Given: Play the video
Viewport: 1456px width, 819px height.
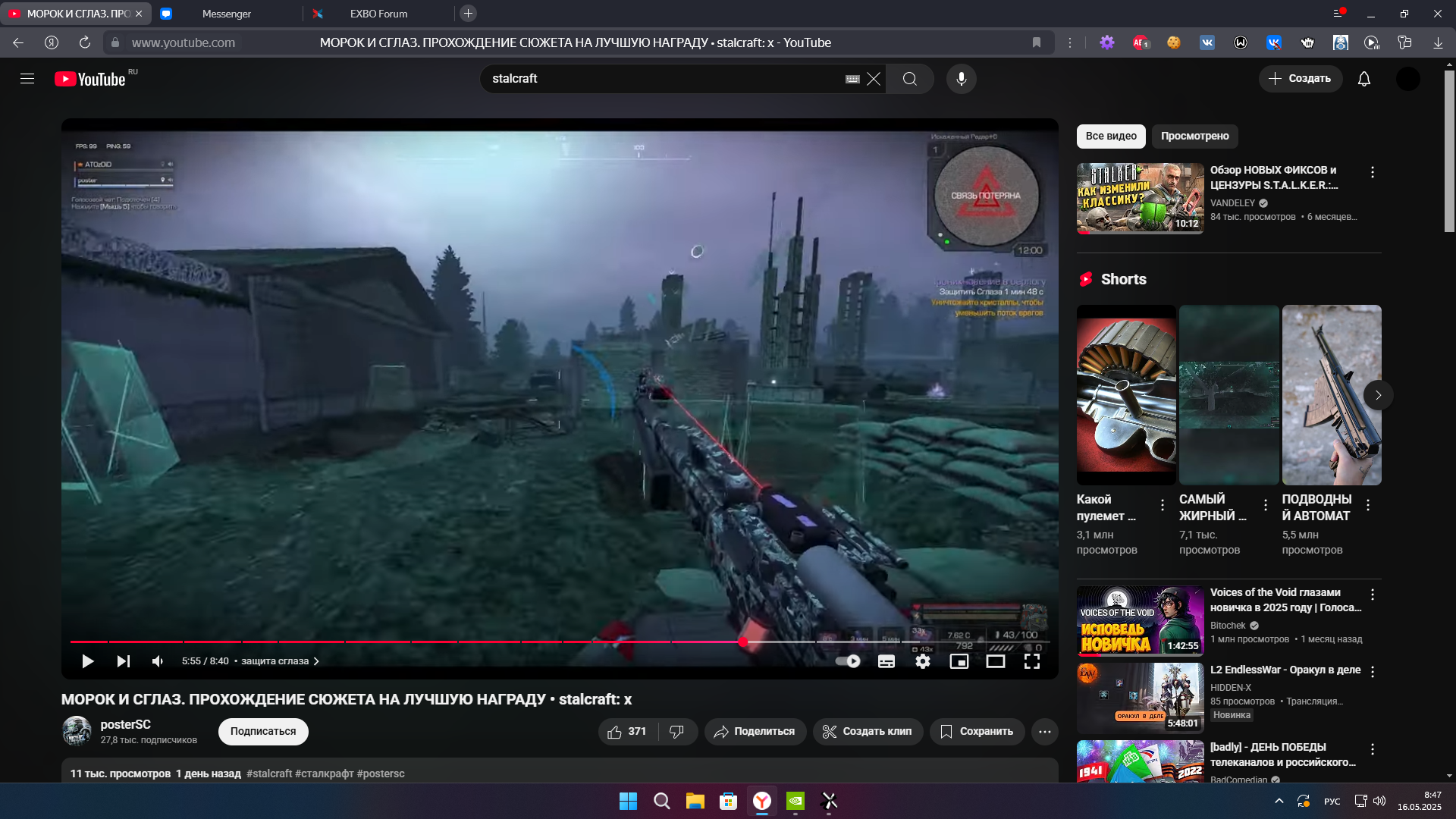Looking at the screenshot, I should [87, 661].
